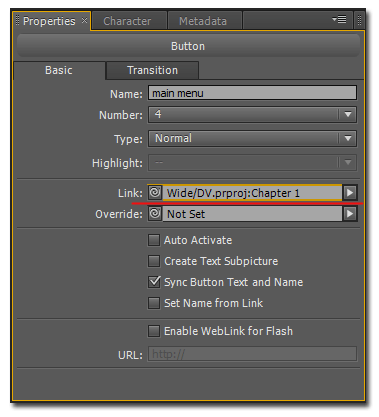Image resolution: width=379 pixels, height=417 pixels.
Task: Uncheck Sync Button Text and Name
Action: pyautogui.click(x=154, y=282)
